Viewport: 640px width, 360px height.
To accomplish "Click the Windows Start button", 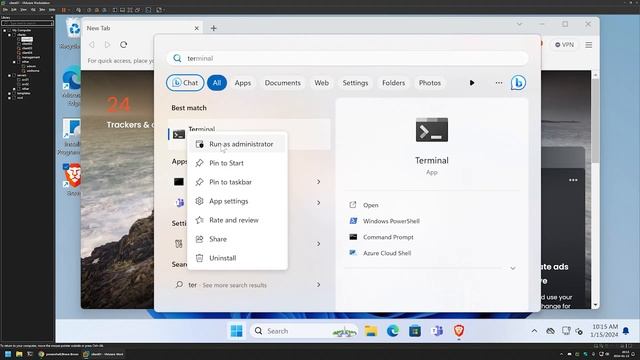I will [x=236, y=331].
